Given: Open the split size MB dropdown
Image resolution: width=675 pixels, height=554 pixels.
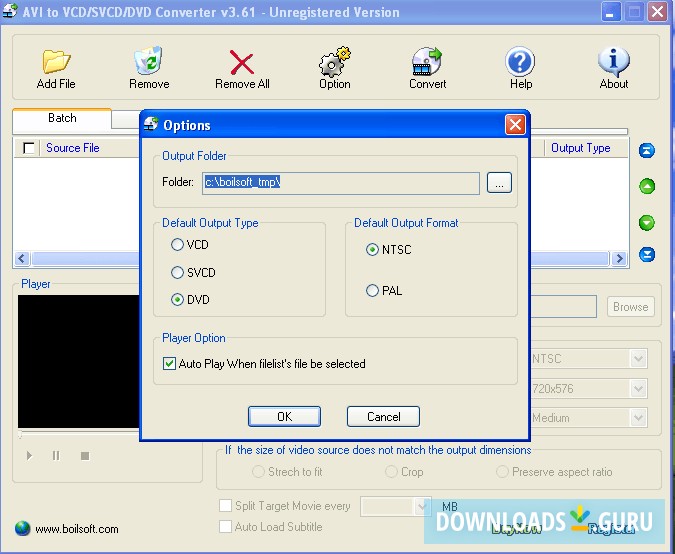Looking at the screenshot, I should 422,507.
